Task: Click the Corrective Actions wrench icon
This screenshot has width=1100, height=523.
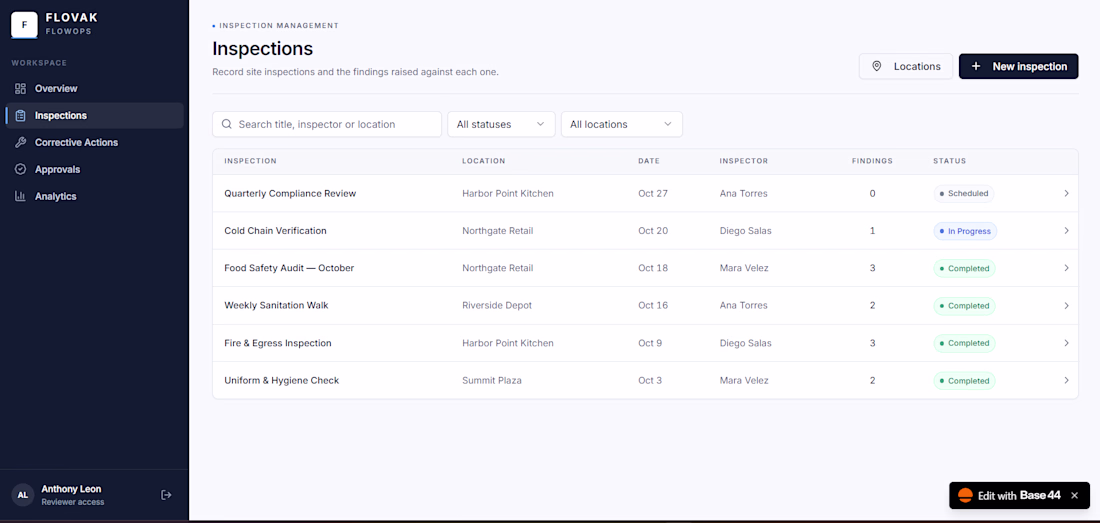Action: click(20, 142)
